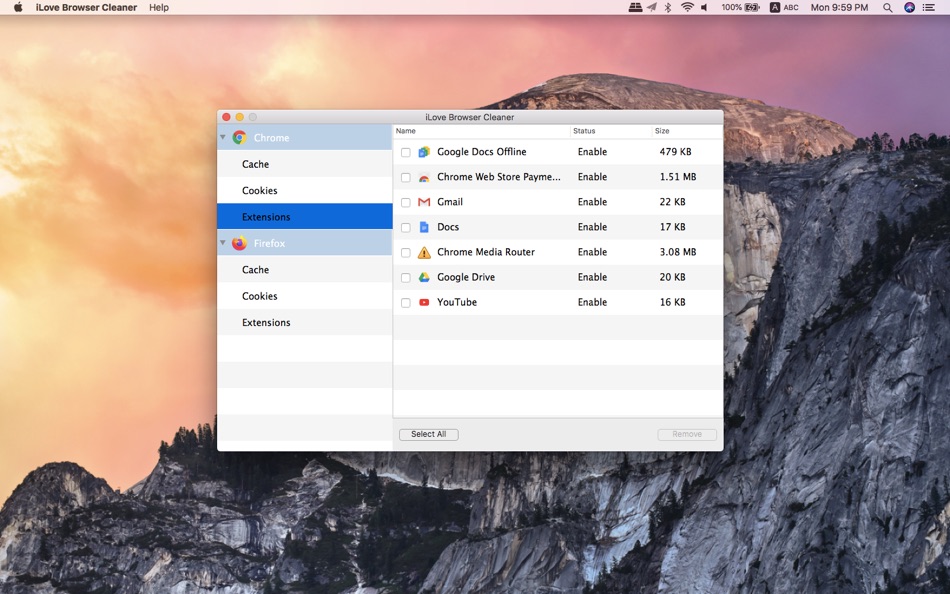Click the Gmail envelope icon

[424, 202]
